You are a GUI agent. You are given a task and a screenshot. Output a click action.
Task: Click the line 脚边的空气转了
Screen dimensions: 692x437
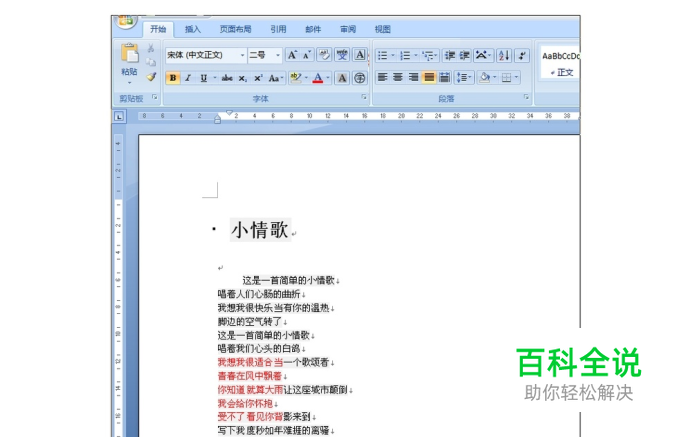(x=249, y=321)
